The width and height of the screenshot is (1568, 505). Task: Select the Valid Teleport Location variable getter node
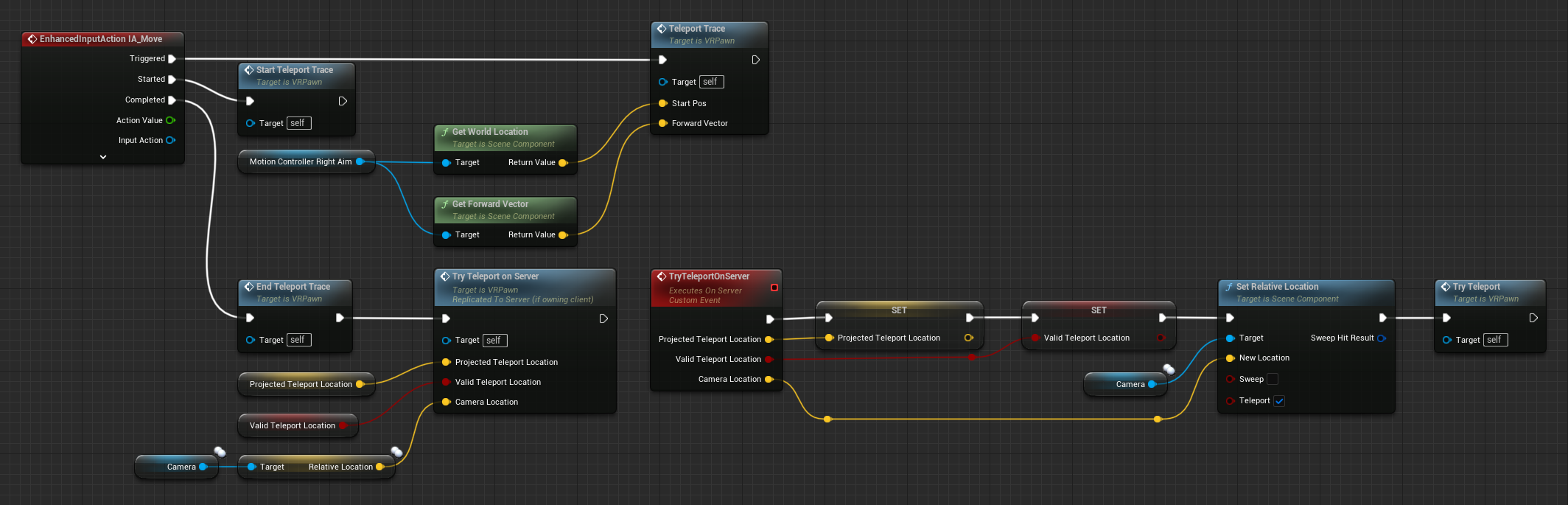pyautogui.click(x=298, y=425)
